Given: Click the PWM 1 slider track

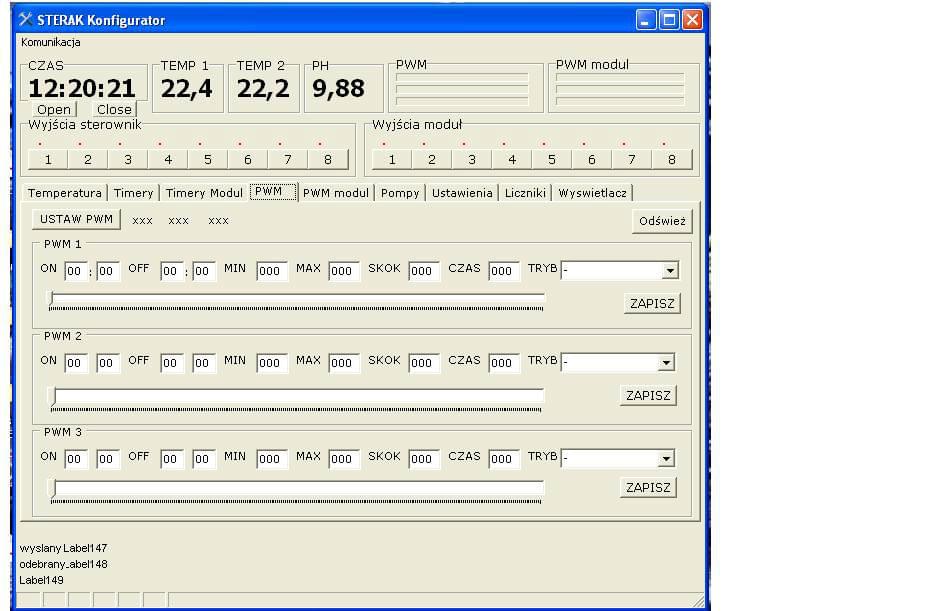Looking at the screenshot, I should 297,300.
